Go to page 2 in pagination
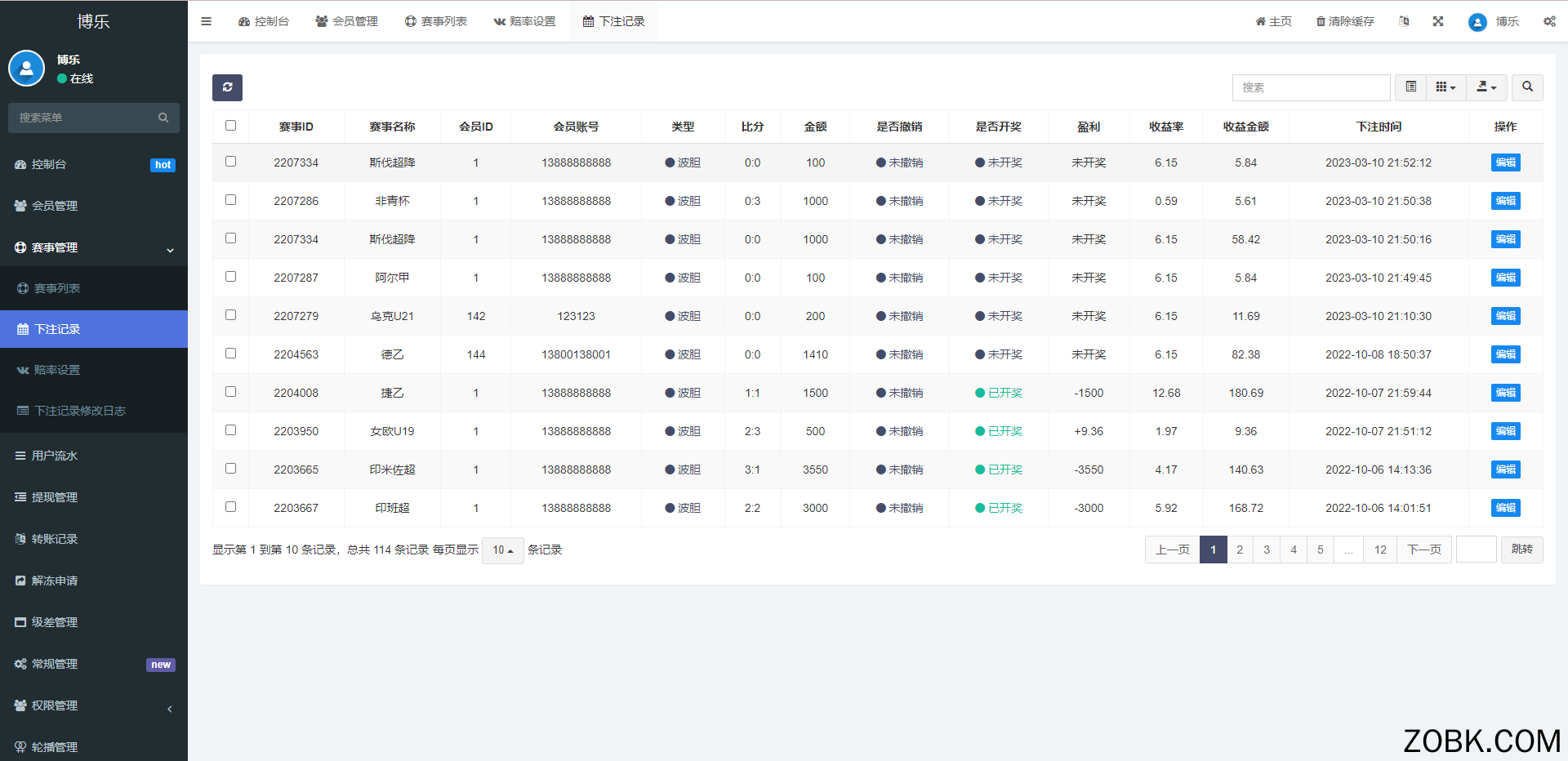Viewport: 1568px width, 761px height. pyautogui.click(x=1240, y=550)
